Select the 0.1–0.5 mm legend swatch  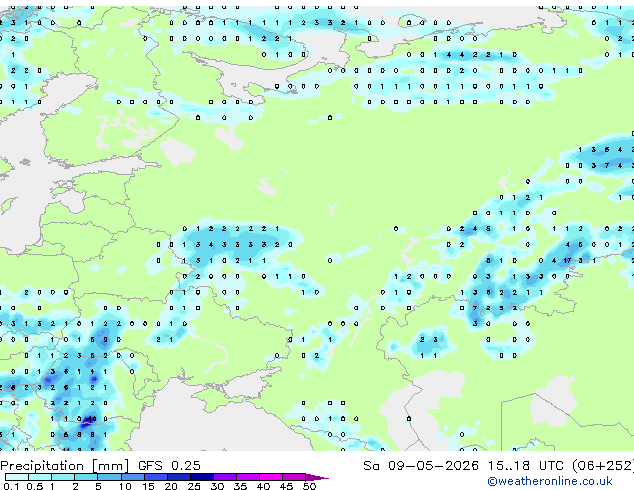pos(17,477)
